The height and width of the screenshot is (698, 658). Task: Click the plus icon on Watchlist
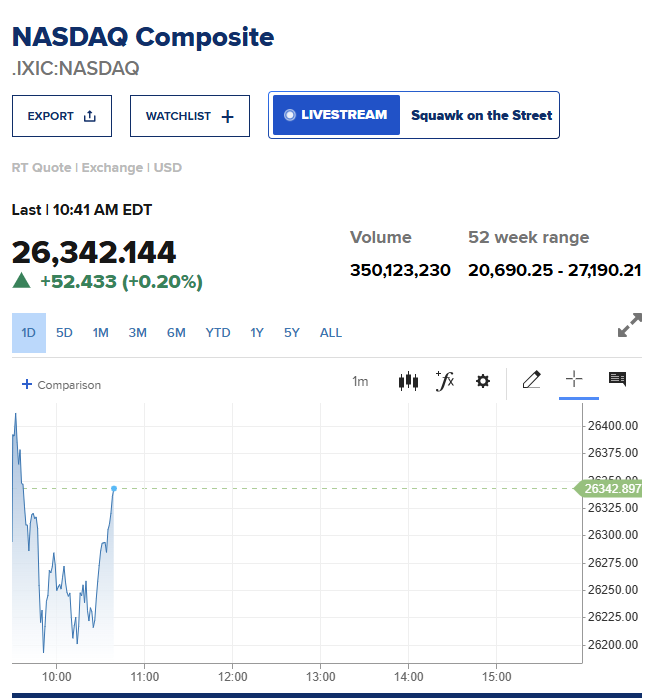[227, 117]
